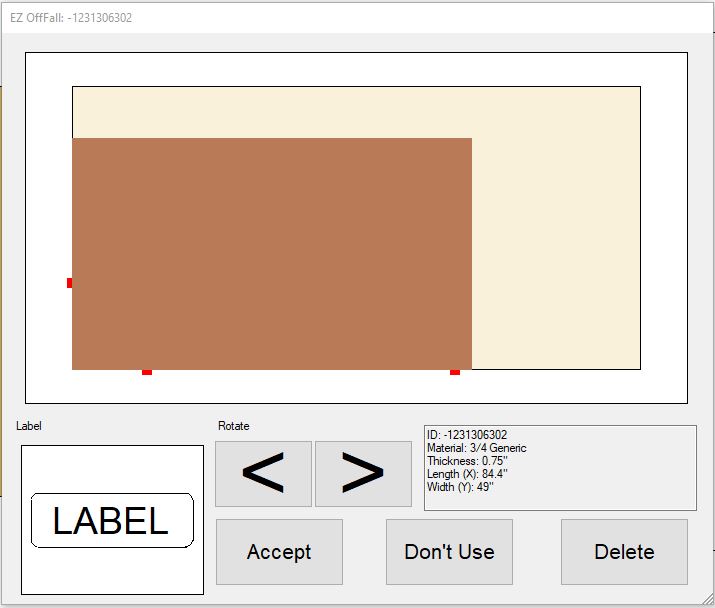Screen dimensions: 715x608
Task: Select the Material 3/4 Generic text line
Action: (476, 448)
